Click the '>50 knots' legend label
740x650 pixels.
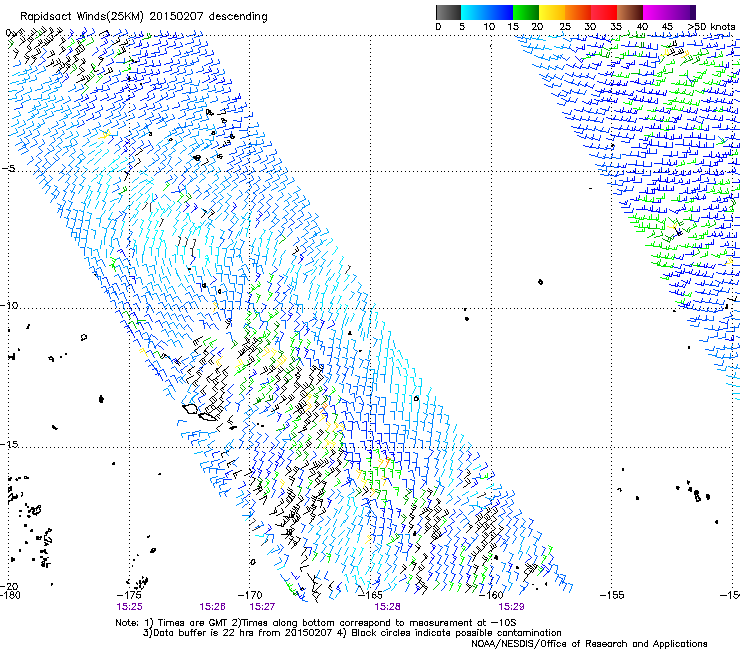(x=711, y=26)
